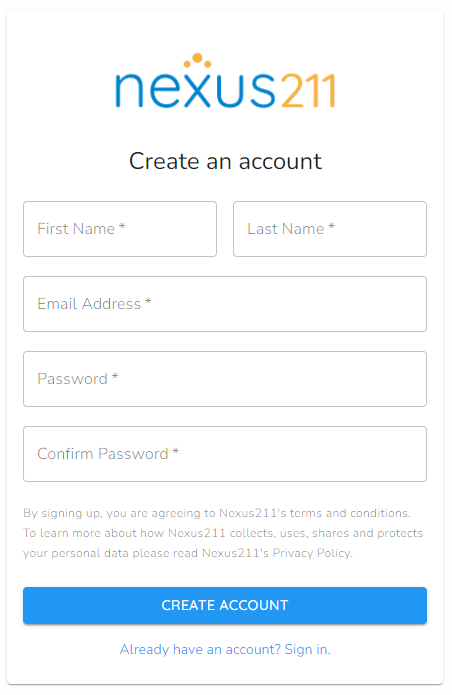Submit with the CREATE ACCOUNT button
Viewport: 452px width, 695px height.
point(225,605)
